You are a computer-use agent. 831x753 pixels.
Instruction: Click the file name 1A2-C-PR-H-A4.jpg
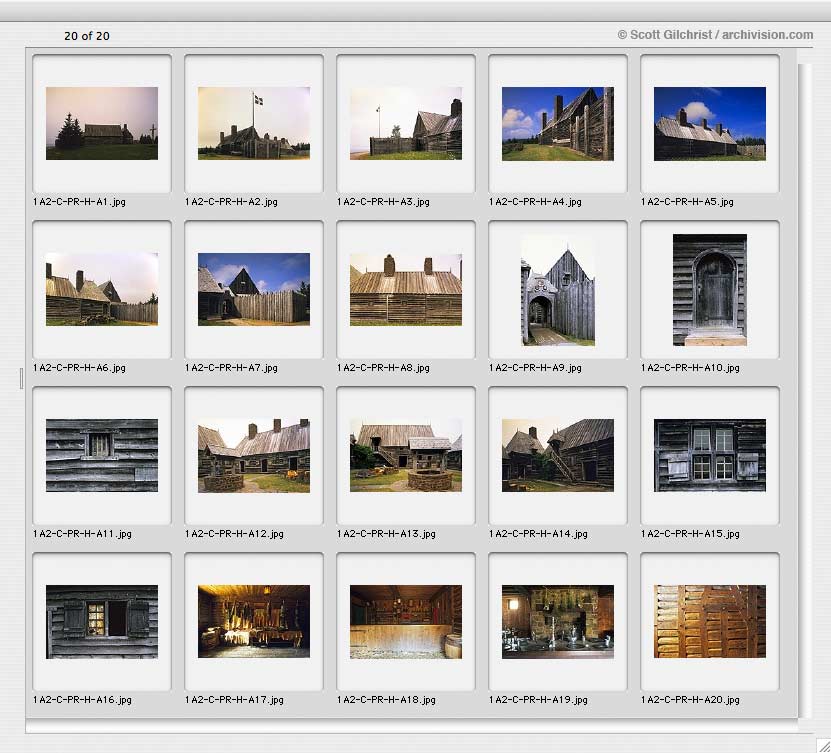[x=535, y=202]
